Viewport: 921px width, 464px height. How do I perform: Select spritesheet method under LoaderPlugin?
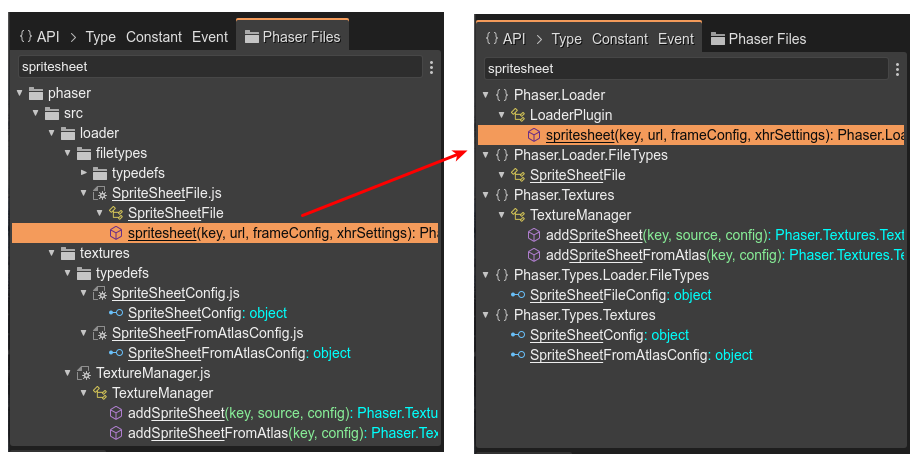pos(691,135)
